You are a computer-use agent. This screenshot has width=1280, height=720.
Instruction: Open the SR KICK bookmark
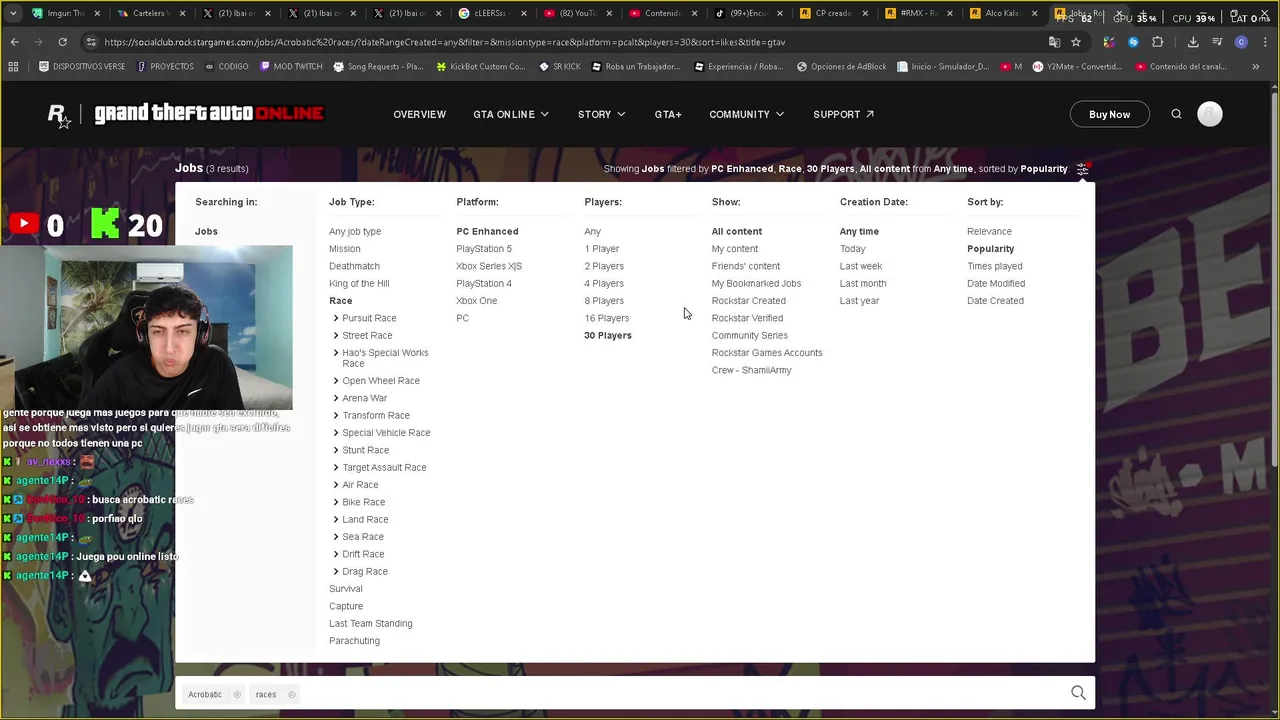click(559, 67)
